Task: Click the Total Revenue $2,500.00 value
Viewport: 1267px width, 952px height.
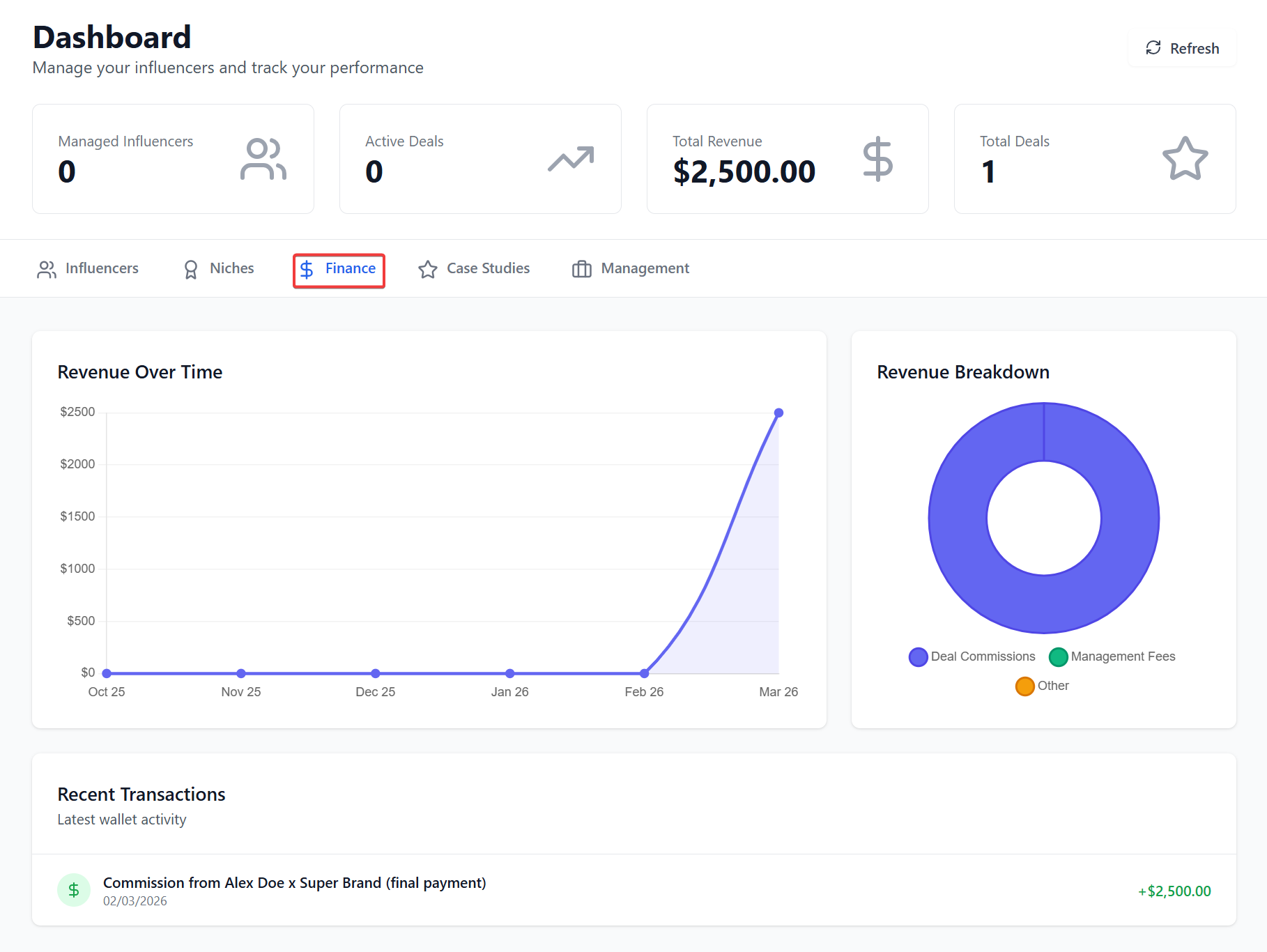Action: tap(744, 172)
